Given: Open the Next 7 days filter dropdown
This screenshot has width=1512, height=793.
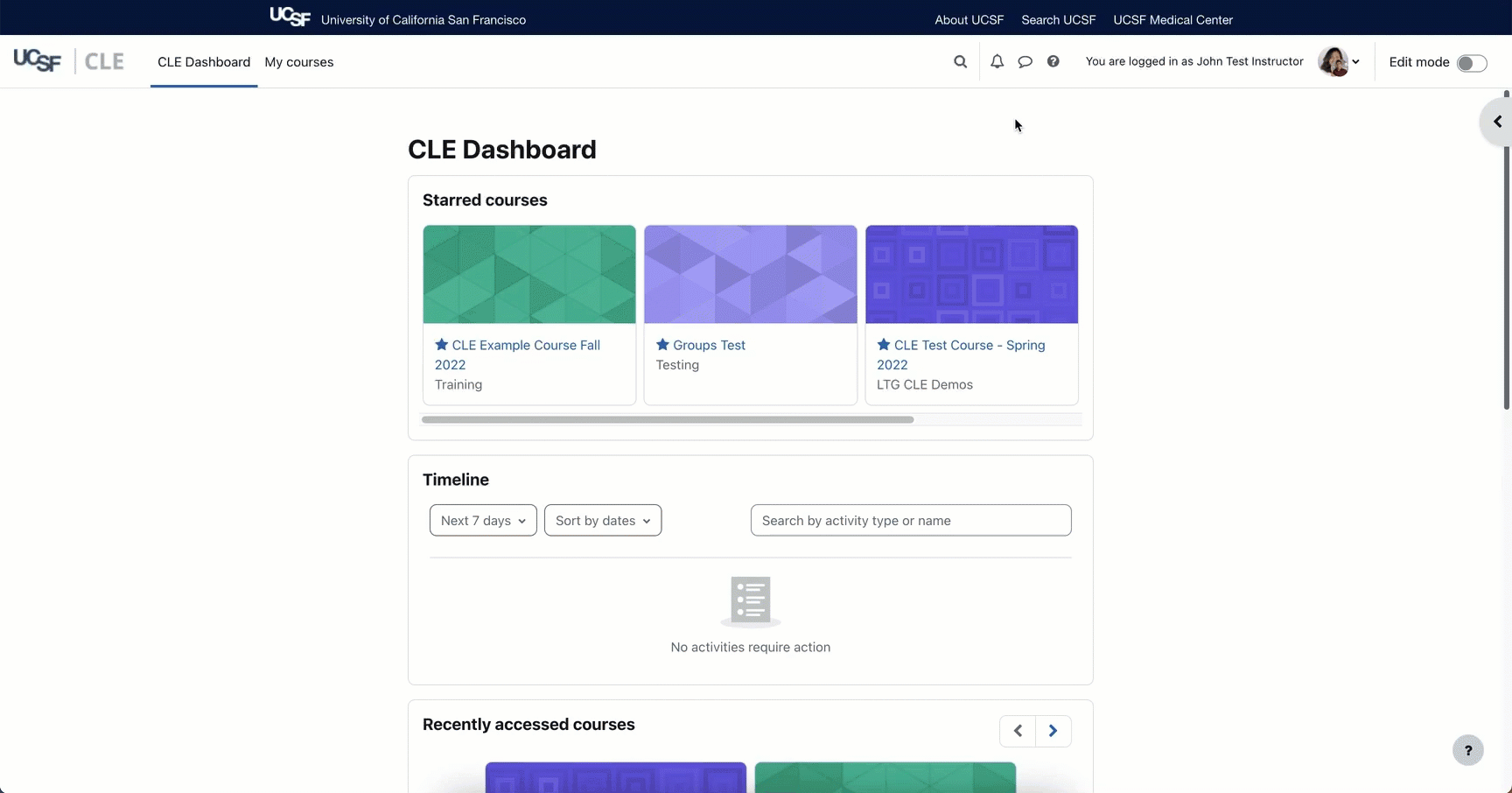Looking at the screenshot, I should coord(483,521).
